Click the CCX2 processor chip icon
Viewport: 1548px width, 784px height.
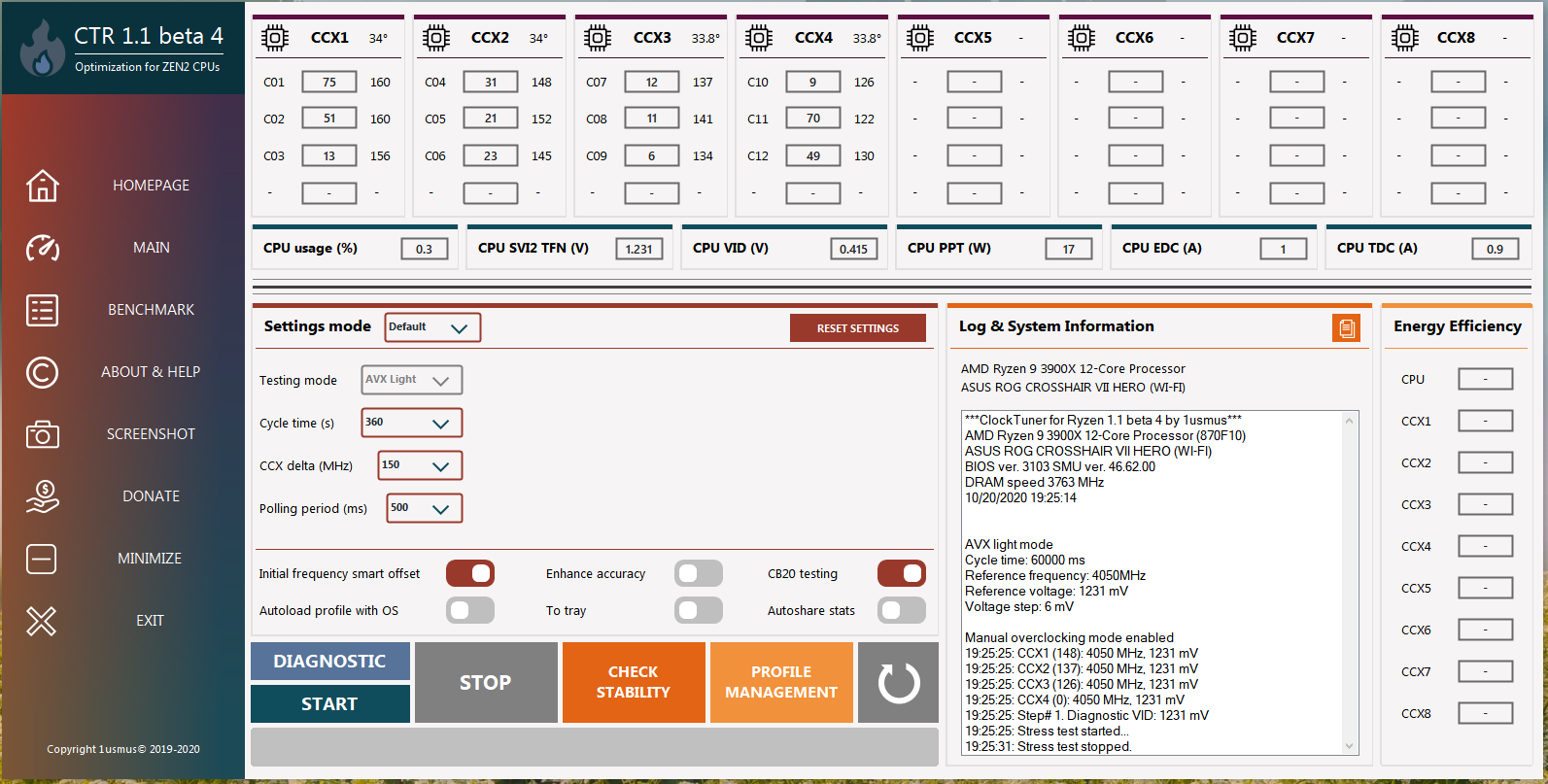(x=436, y=38)
